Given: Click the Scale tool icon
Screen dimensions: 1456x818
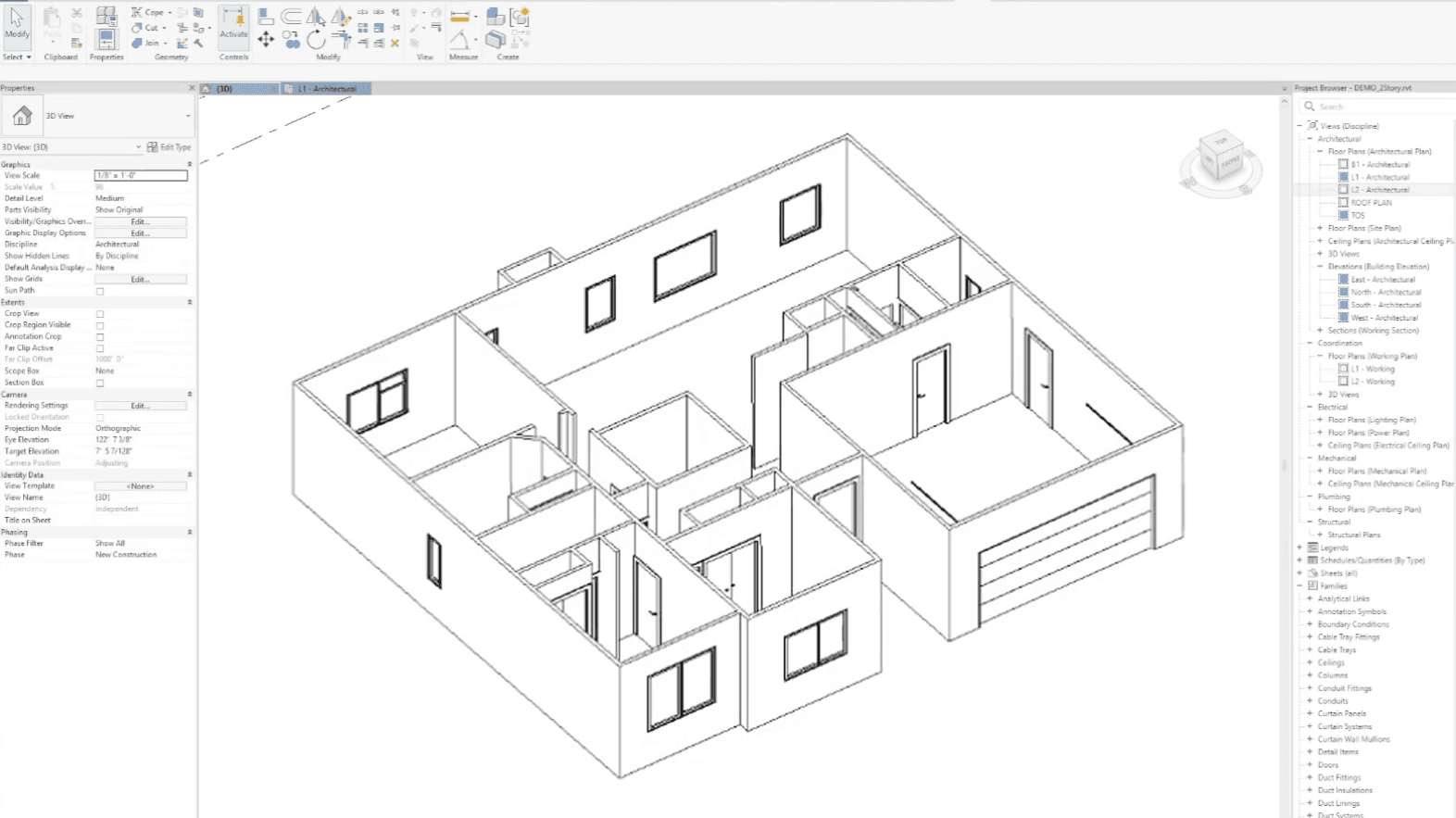Looking at the screenshot, I should 378,28.
